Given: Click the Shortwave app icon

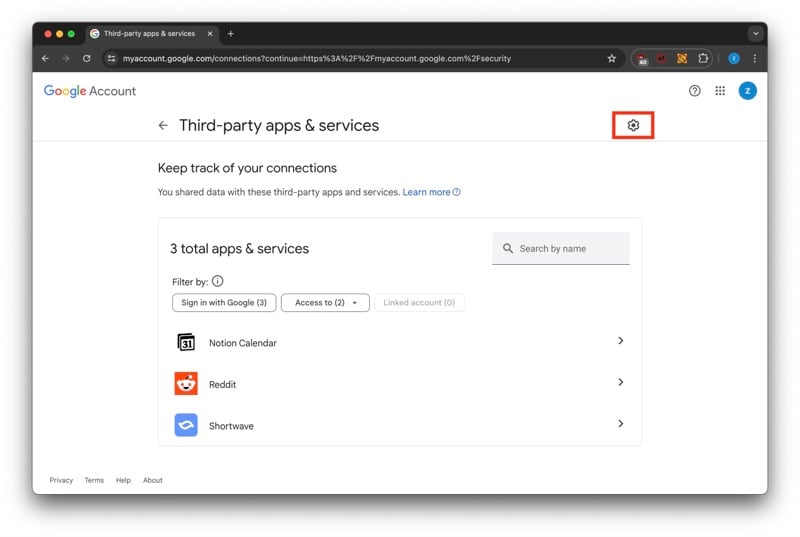Looking at the screenshot, I should pyautogui.click(x=186, y=425).
